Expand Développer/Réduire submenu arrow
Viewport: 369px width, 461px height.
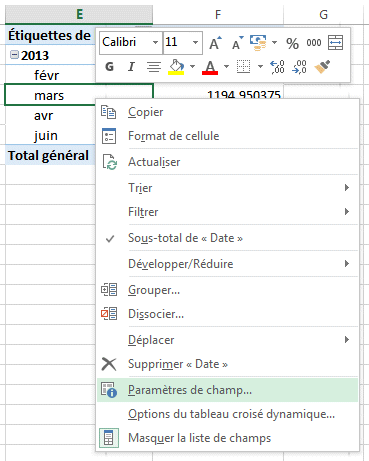(347, 263)
